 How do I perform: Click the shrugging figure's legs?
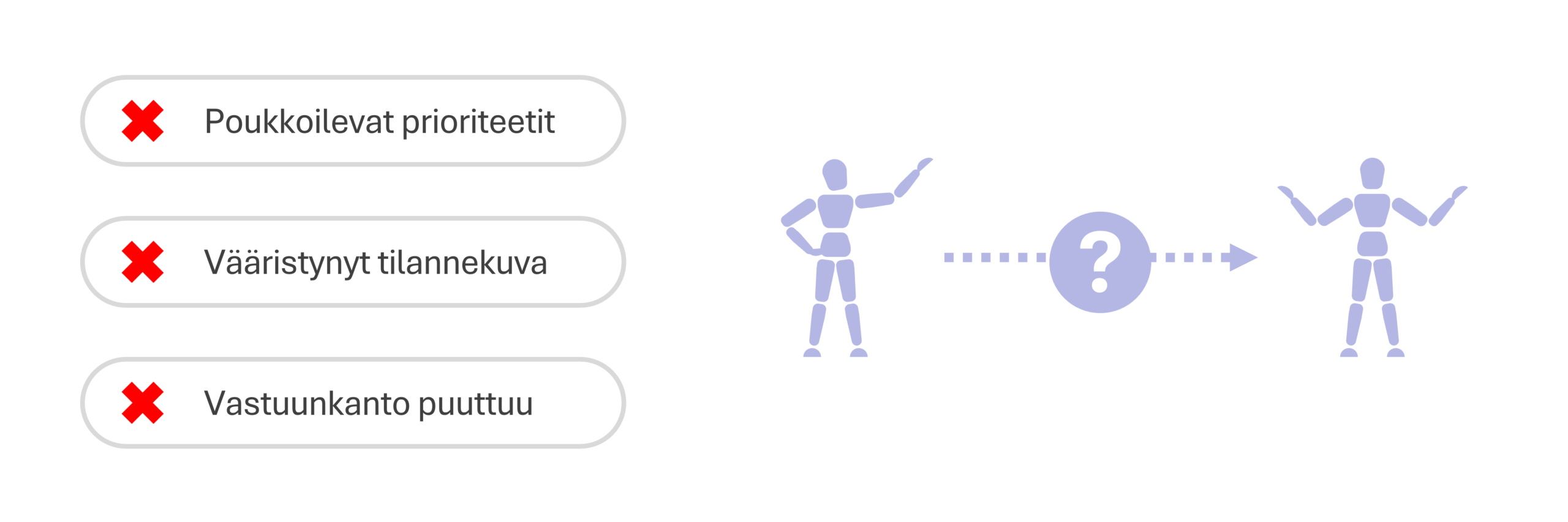click(x=1372, y=306)
